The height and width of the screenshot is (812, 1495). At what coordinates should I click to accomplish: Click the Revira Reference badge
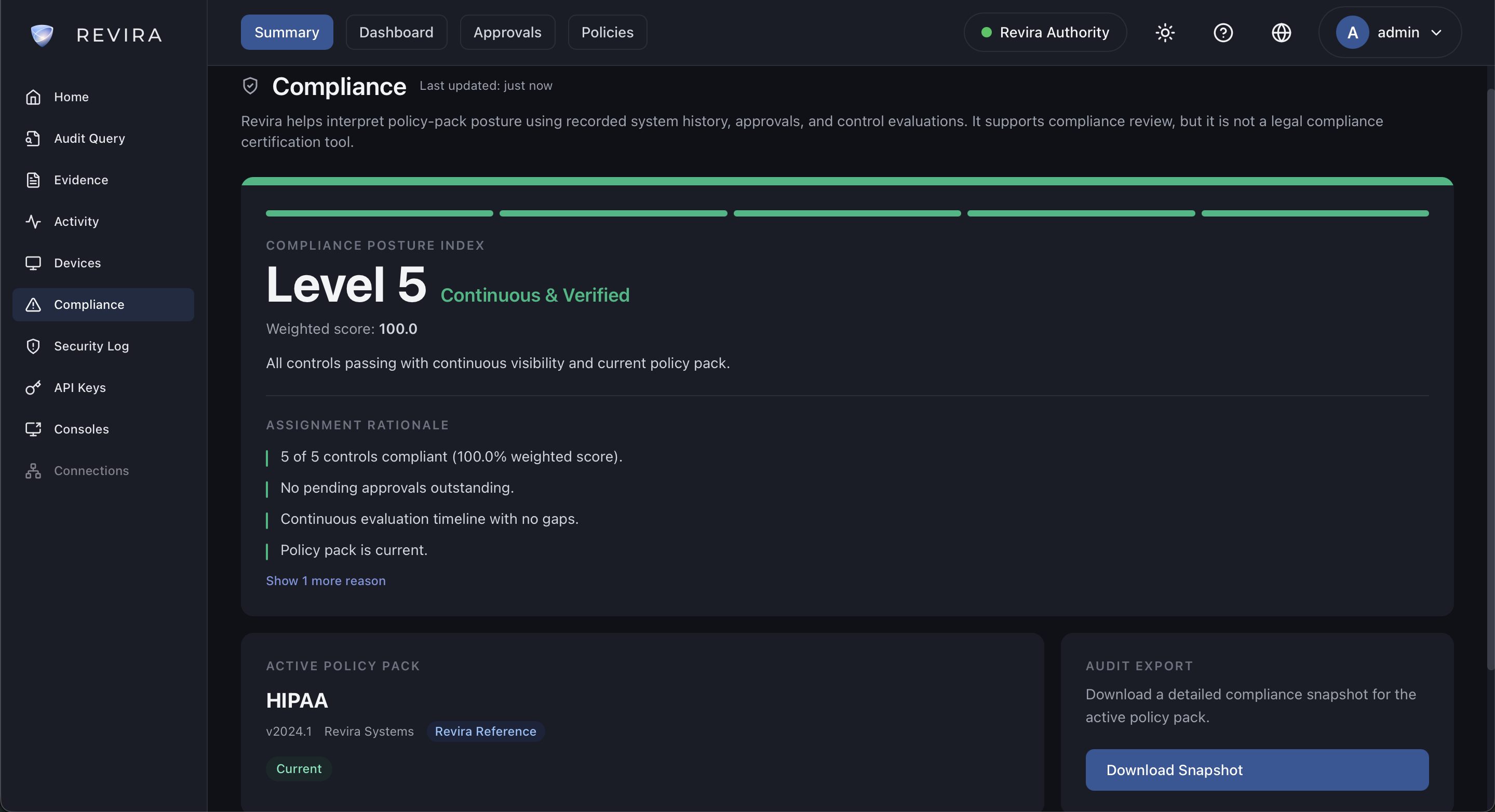click(x=486, y=732)
